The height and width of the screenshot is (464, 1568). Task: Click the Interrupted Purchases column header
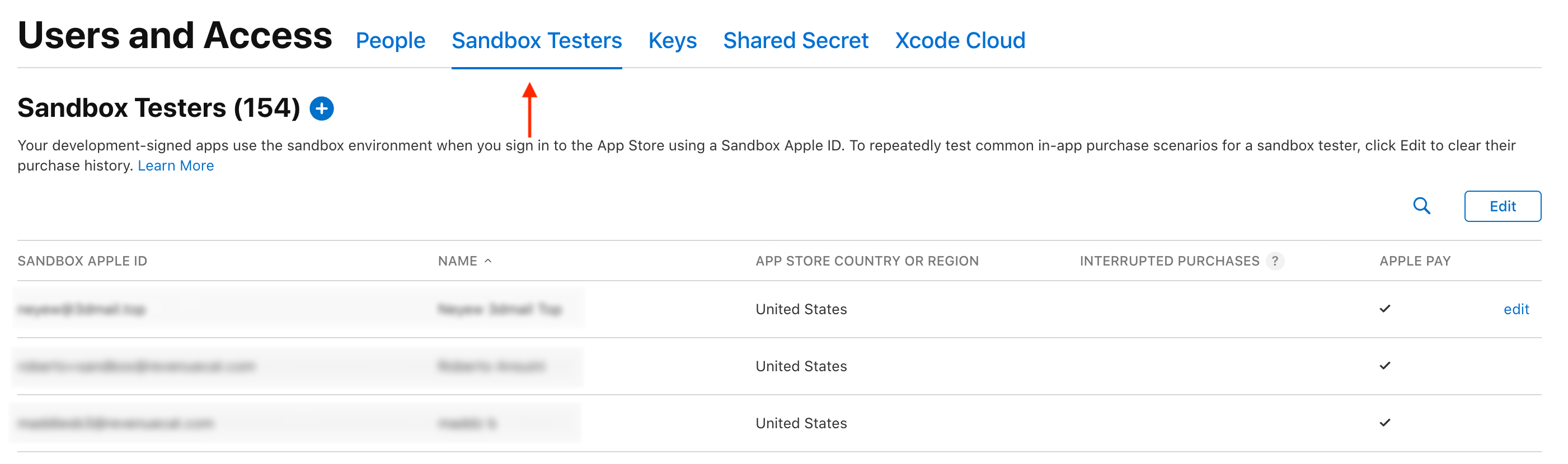click(x=1168, y=261)
